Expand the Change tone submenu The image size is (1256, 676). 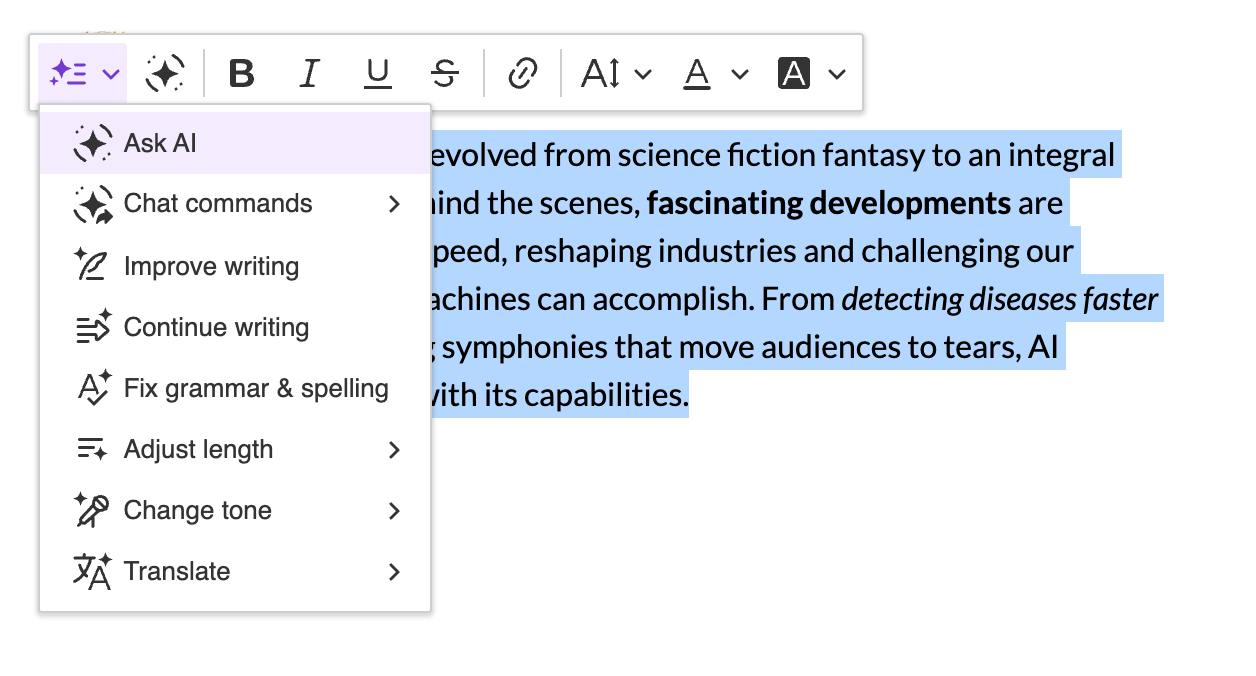point(197,510)
